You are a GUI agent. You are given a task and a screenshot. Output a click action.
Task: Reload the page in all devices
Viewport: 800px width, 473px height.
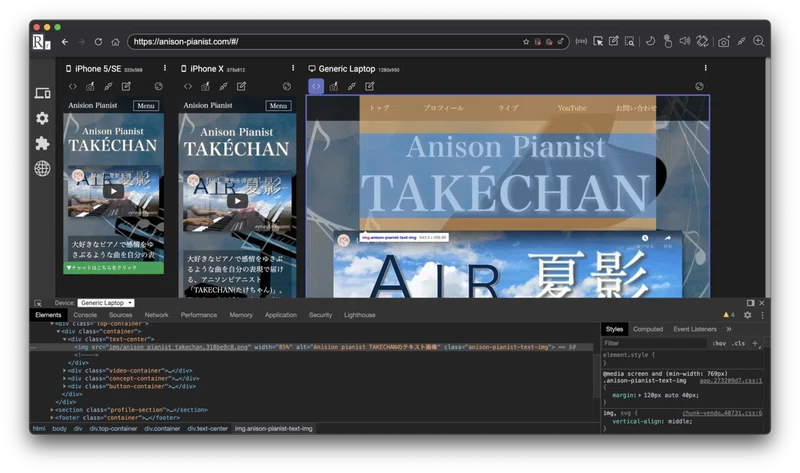98,42
